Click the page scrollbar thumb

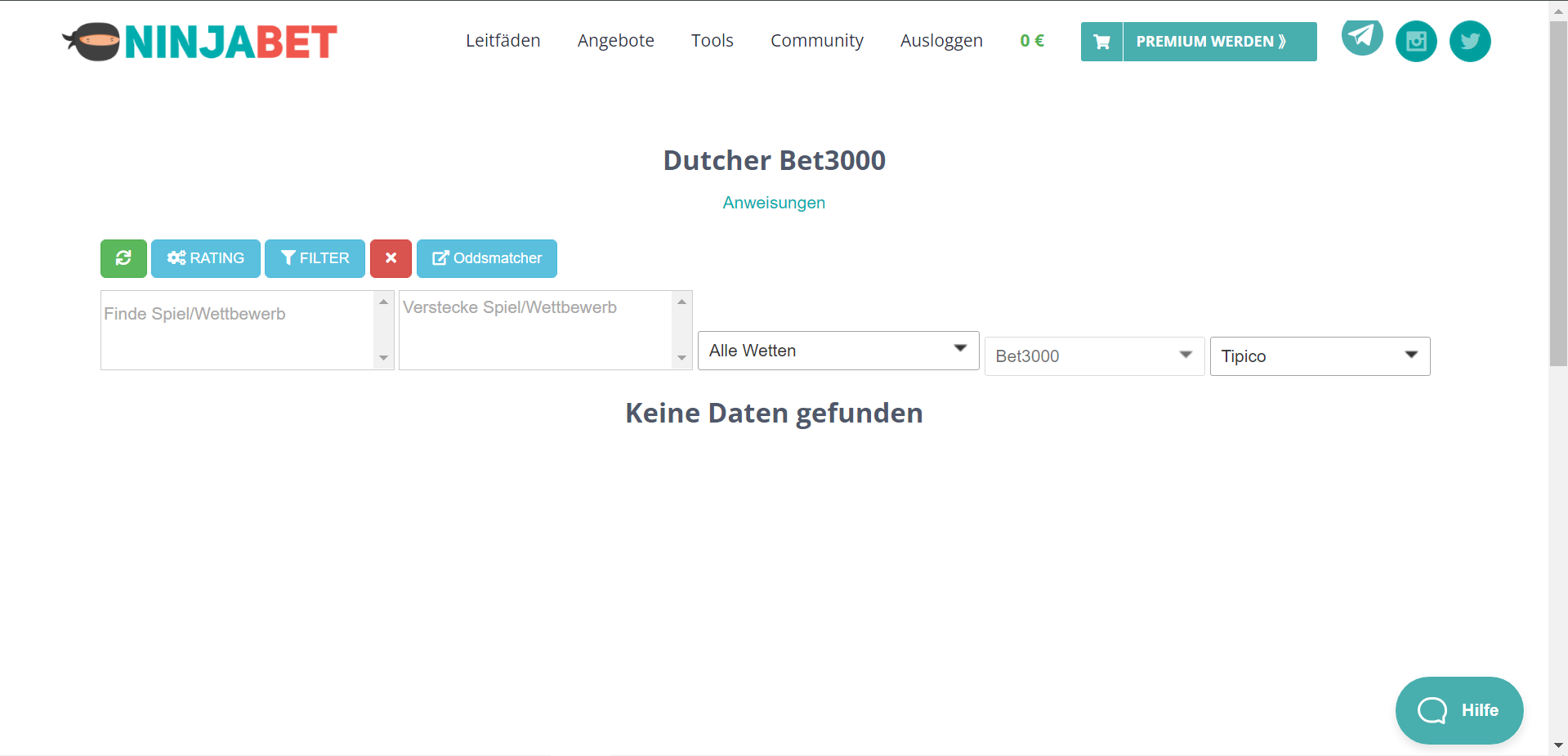coord(1558,193)
